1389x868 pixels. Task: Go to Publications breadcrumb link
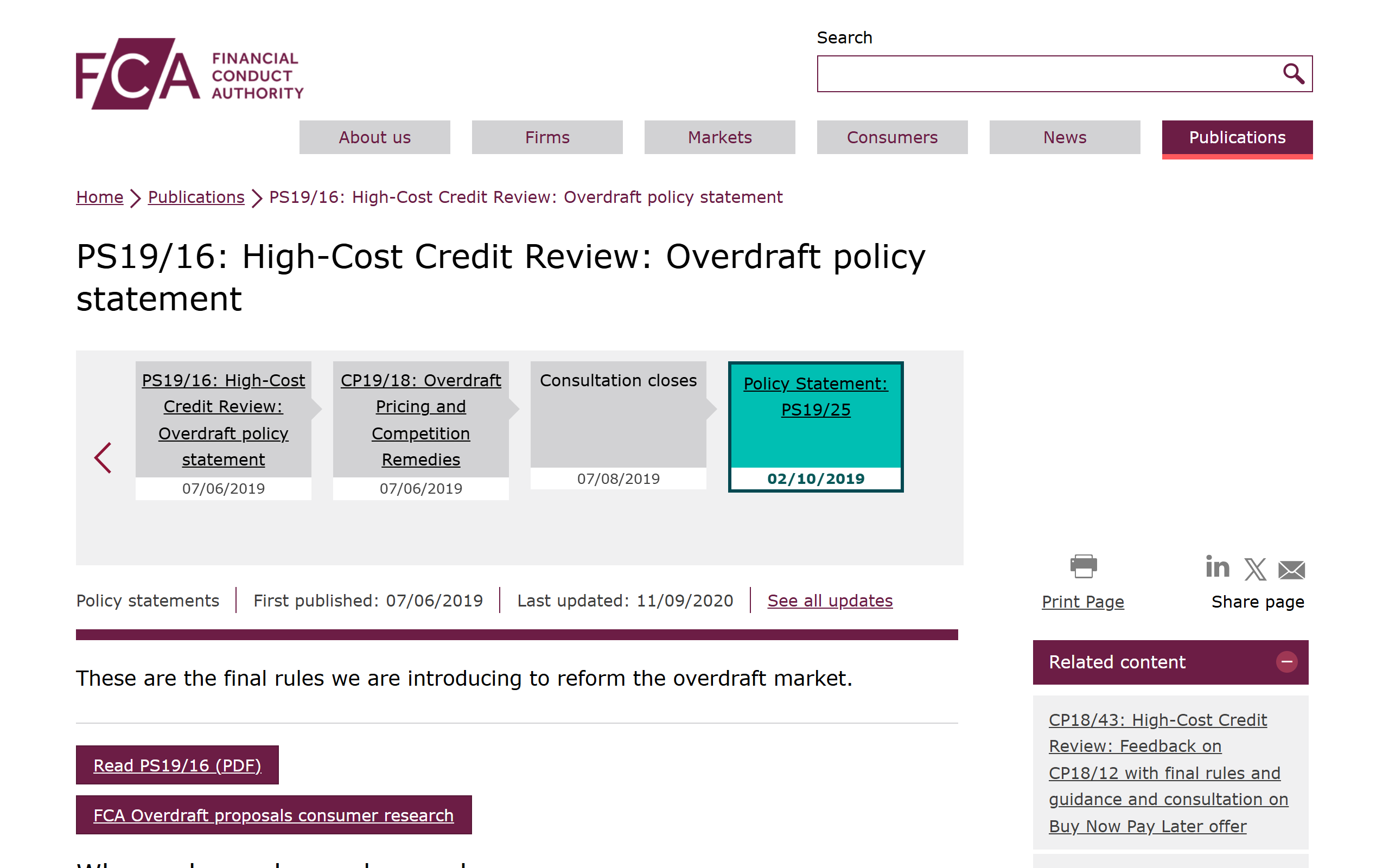(x=196, y=197)
